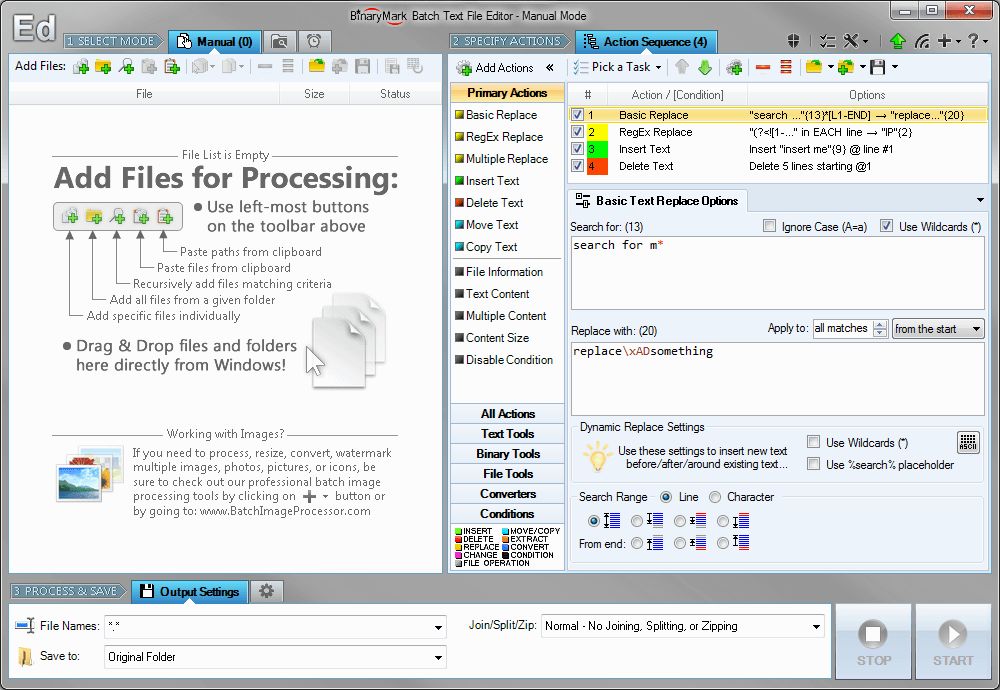Click the ASCII table button
The image size is (1000, 690).
(x=967, y=442)
